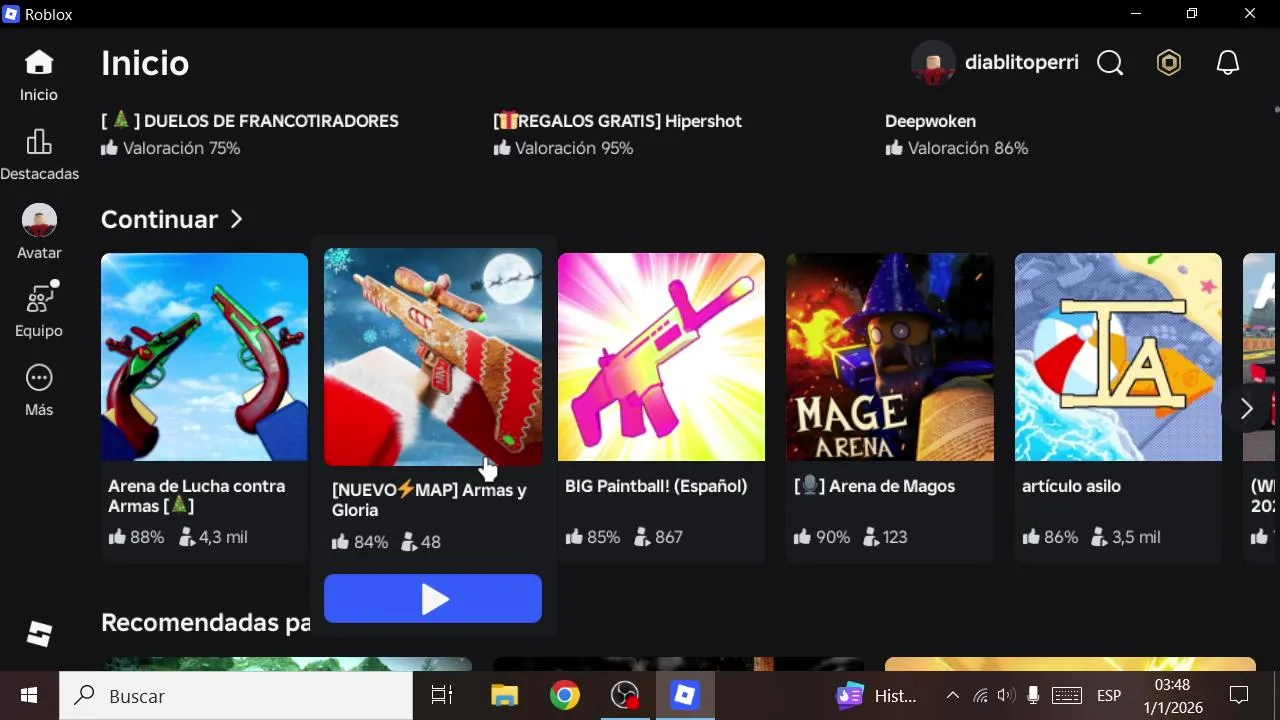
Task: Open the Windows Start menu
Action: pos(29,696)
